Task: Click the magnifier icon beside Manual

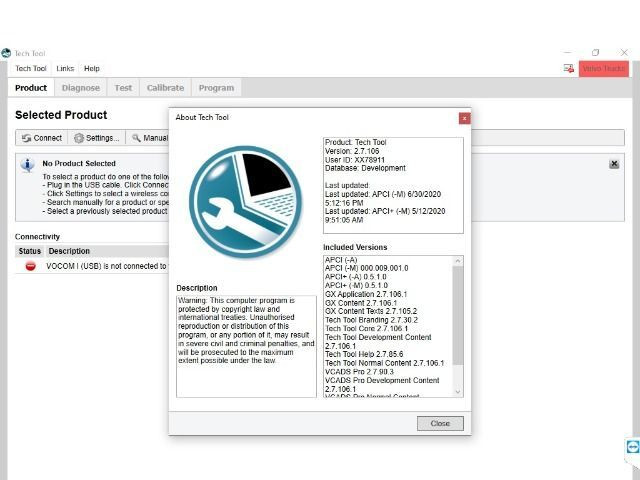Action: point(136,138)
